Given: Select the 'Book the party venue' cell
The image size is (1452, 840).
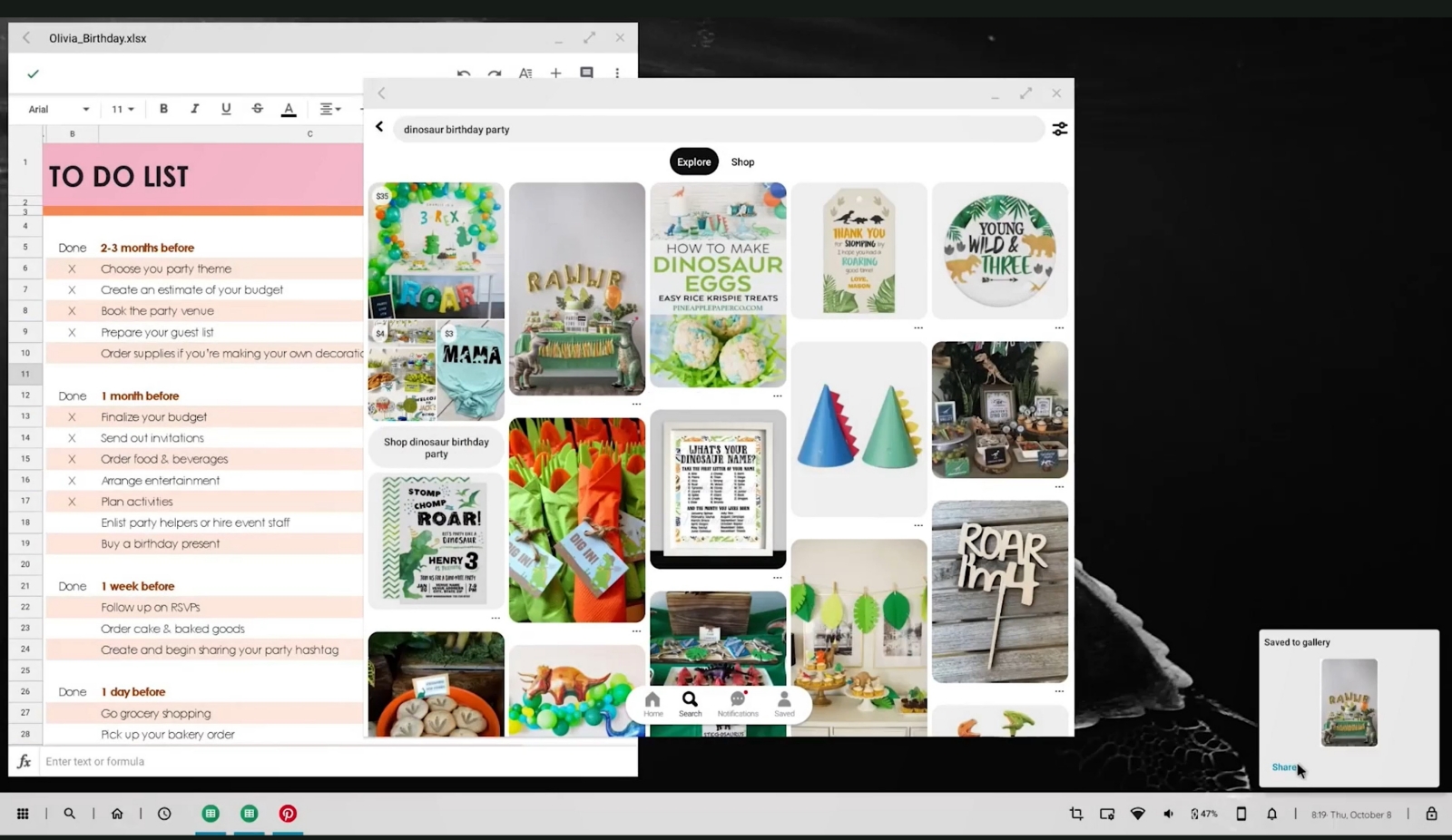Looking at the screenshot, I should (158, 311).
